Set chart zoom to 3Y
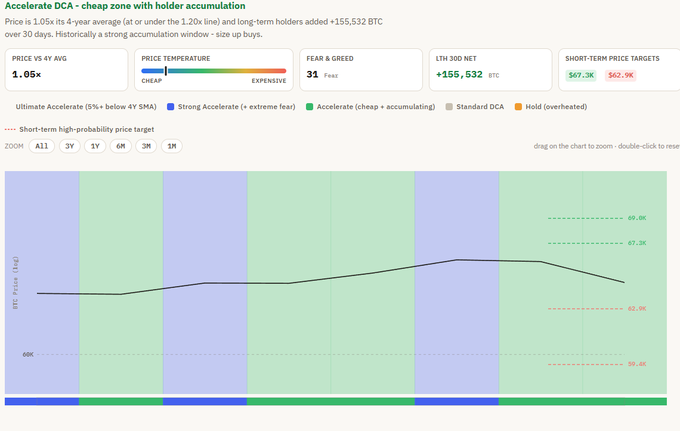 pos(69,146)
